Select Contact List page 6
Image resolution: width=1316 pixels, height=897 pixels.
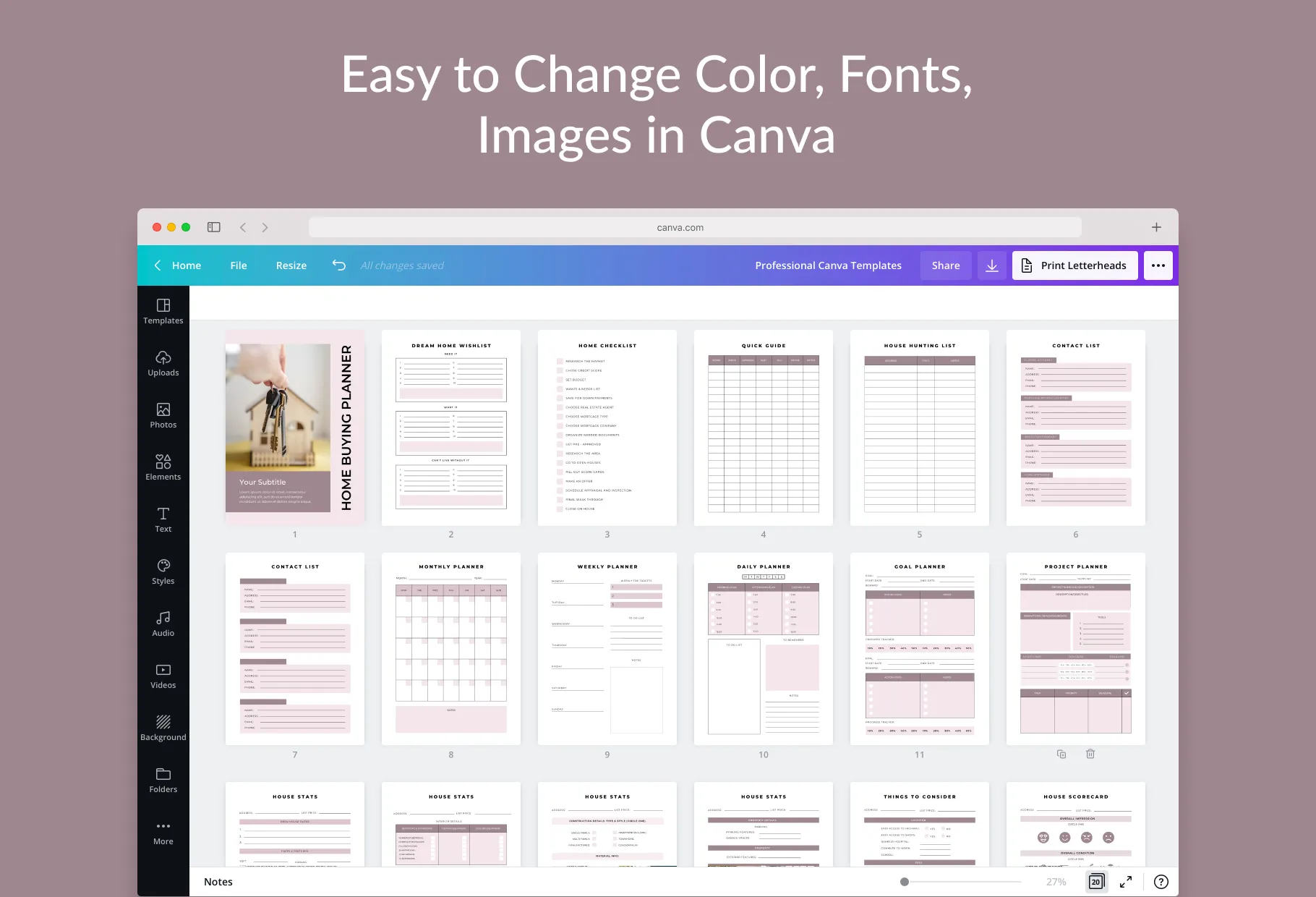click(1076, 428)
